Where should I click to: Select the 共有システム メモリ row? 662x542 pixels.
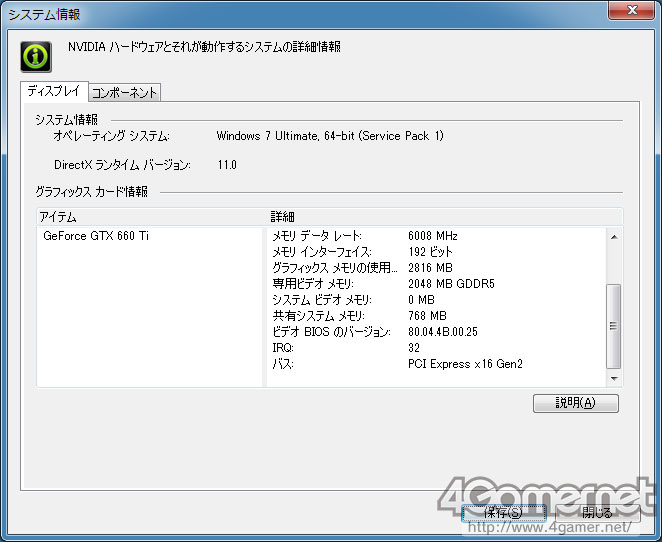(437, 316)
